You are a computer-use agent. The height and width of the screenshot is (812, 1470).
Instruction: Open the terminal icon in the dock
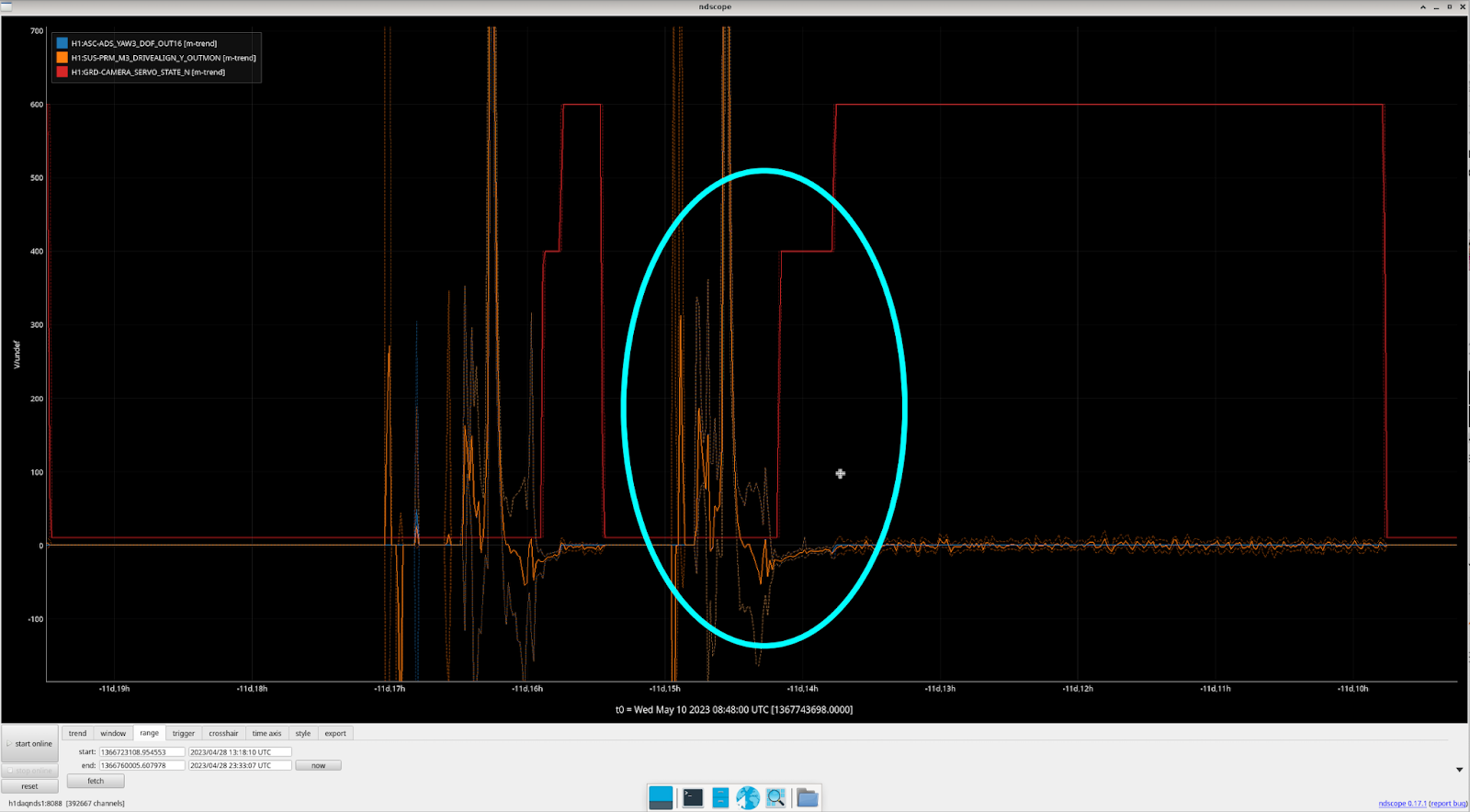693,797
